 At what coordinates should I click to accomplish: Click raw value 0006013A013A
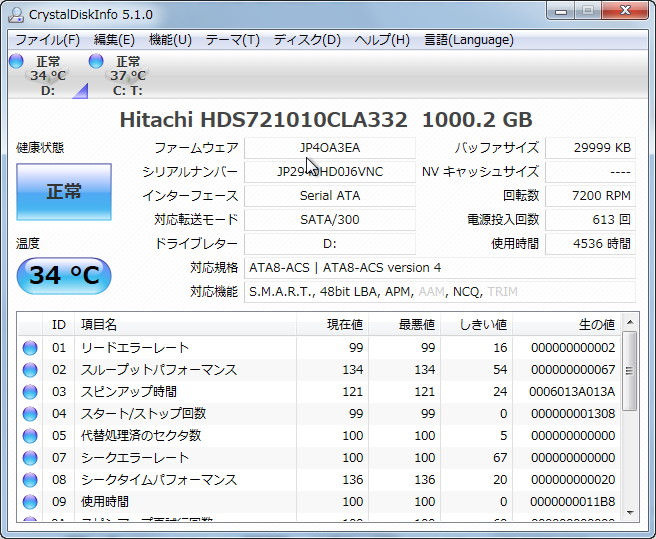pos(572,392)
